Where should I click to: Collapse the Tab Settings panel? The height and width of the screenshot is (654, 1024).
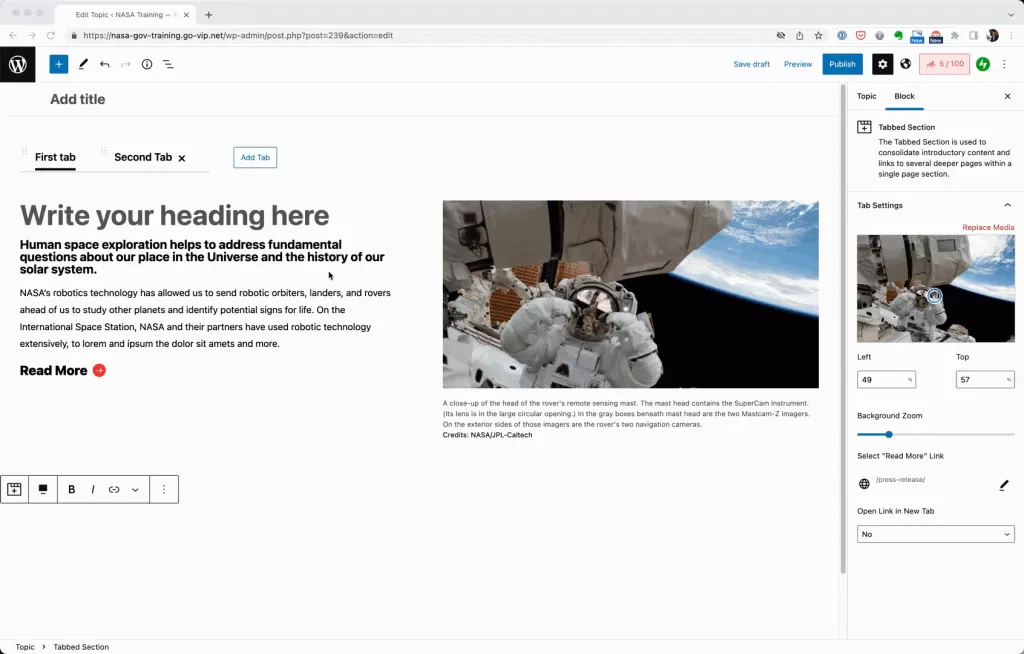tap(1007, 205)
